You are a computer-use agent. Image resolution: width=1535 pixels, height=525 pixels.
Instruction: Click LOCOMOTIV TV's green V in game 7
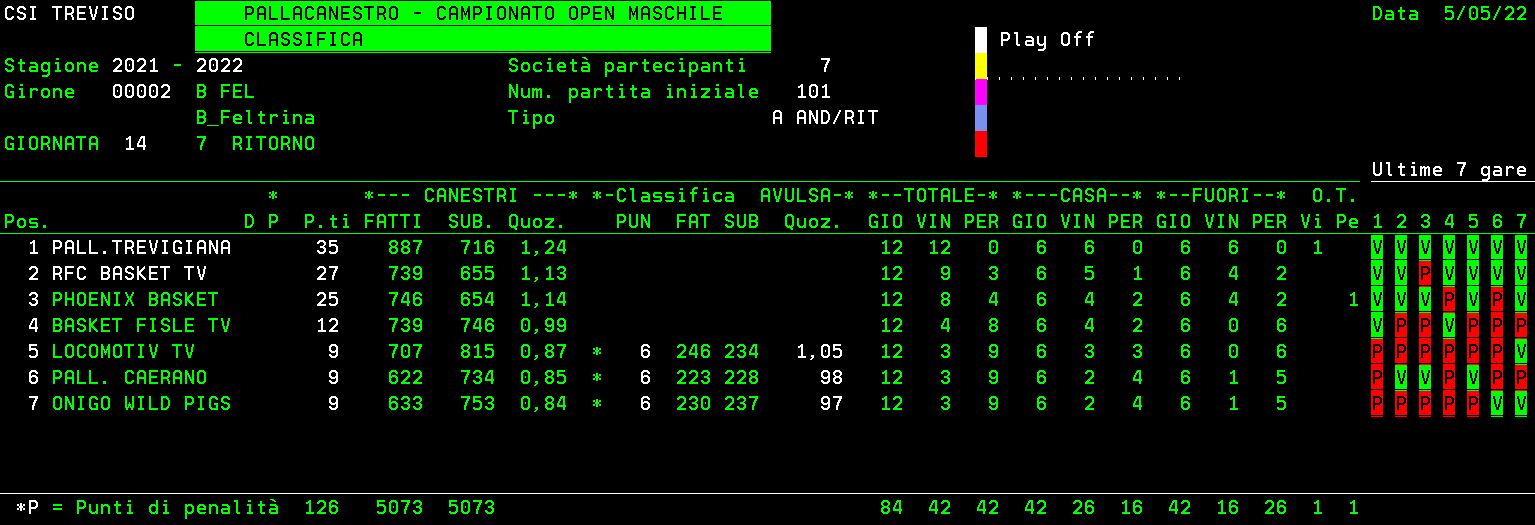(x=1520, y=351)
